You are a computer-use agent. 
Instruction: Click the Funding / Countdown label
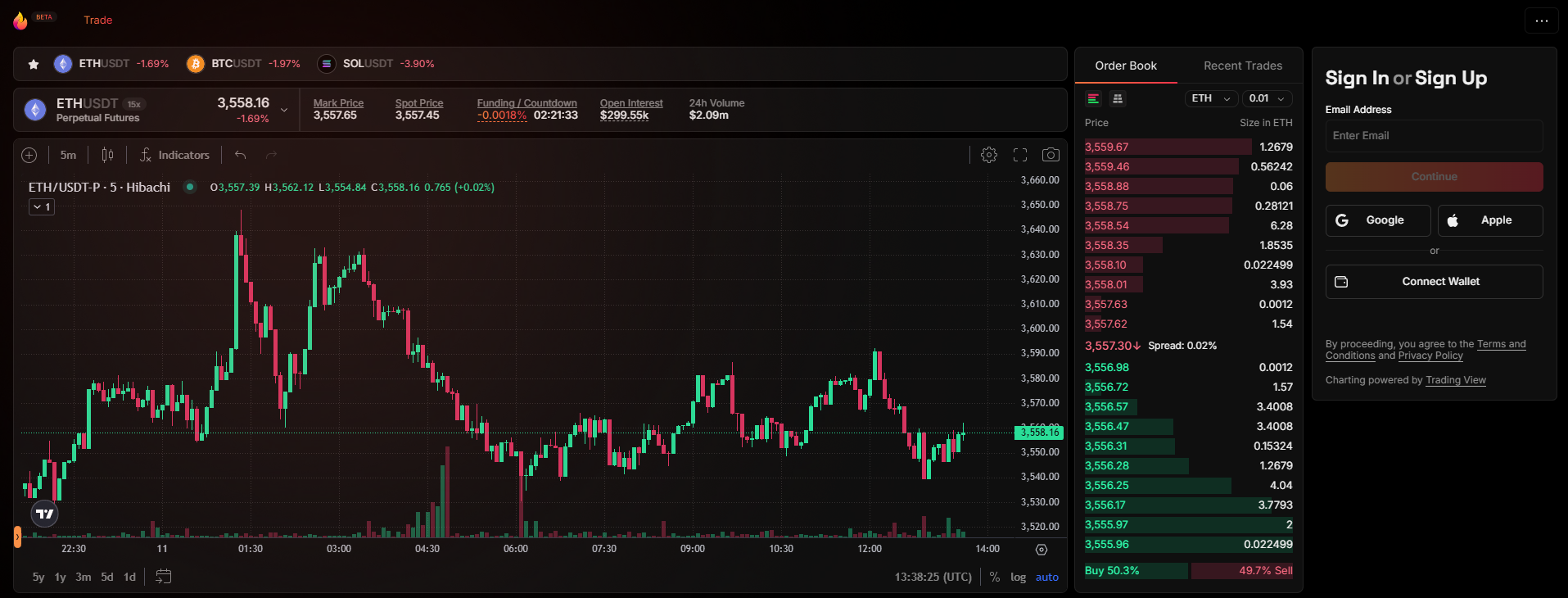tap(527, 103)
